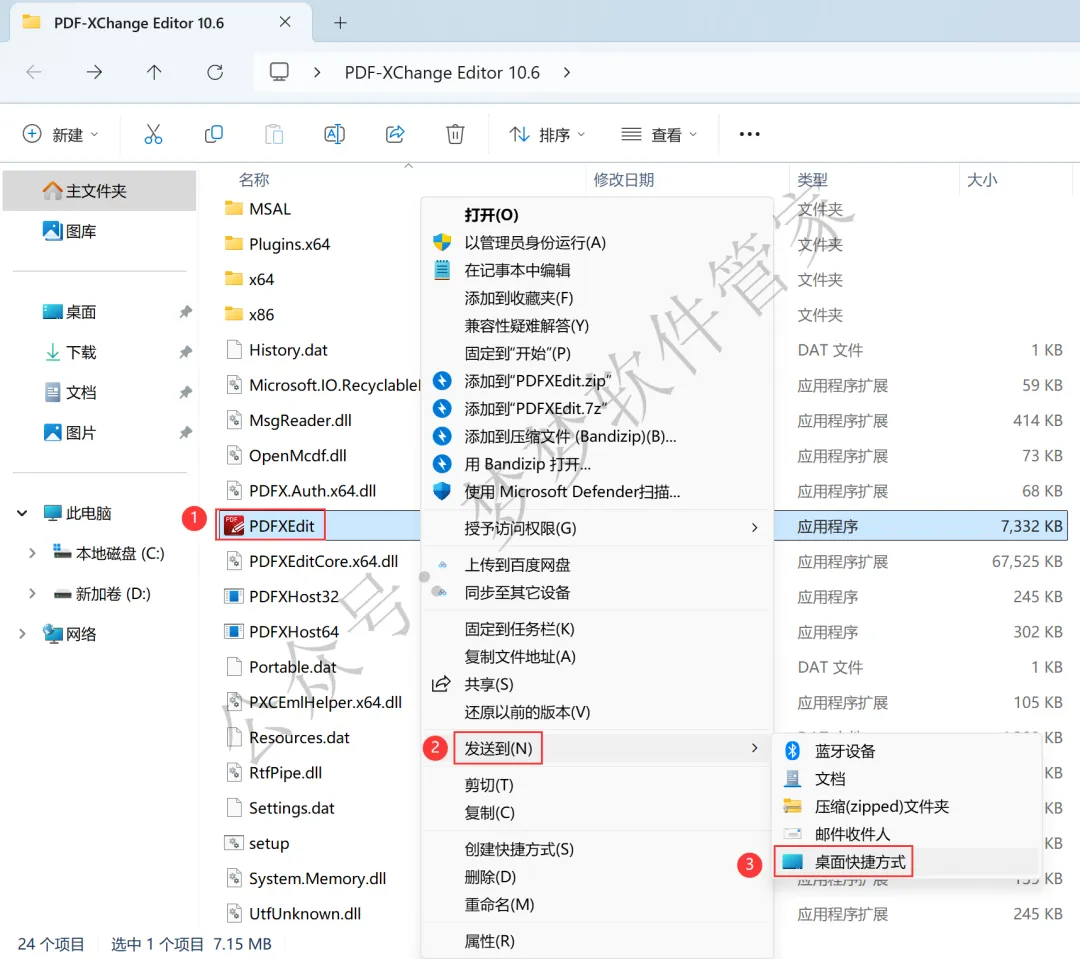Open Pictures in the sidebar

pyautogui.click(x=70, y=433)
